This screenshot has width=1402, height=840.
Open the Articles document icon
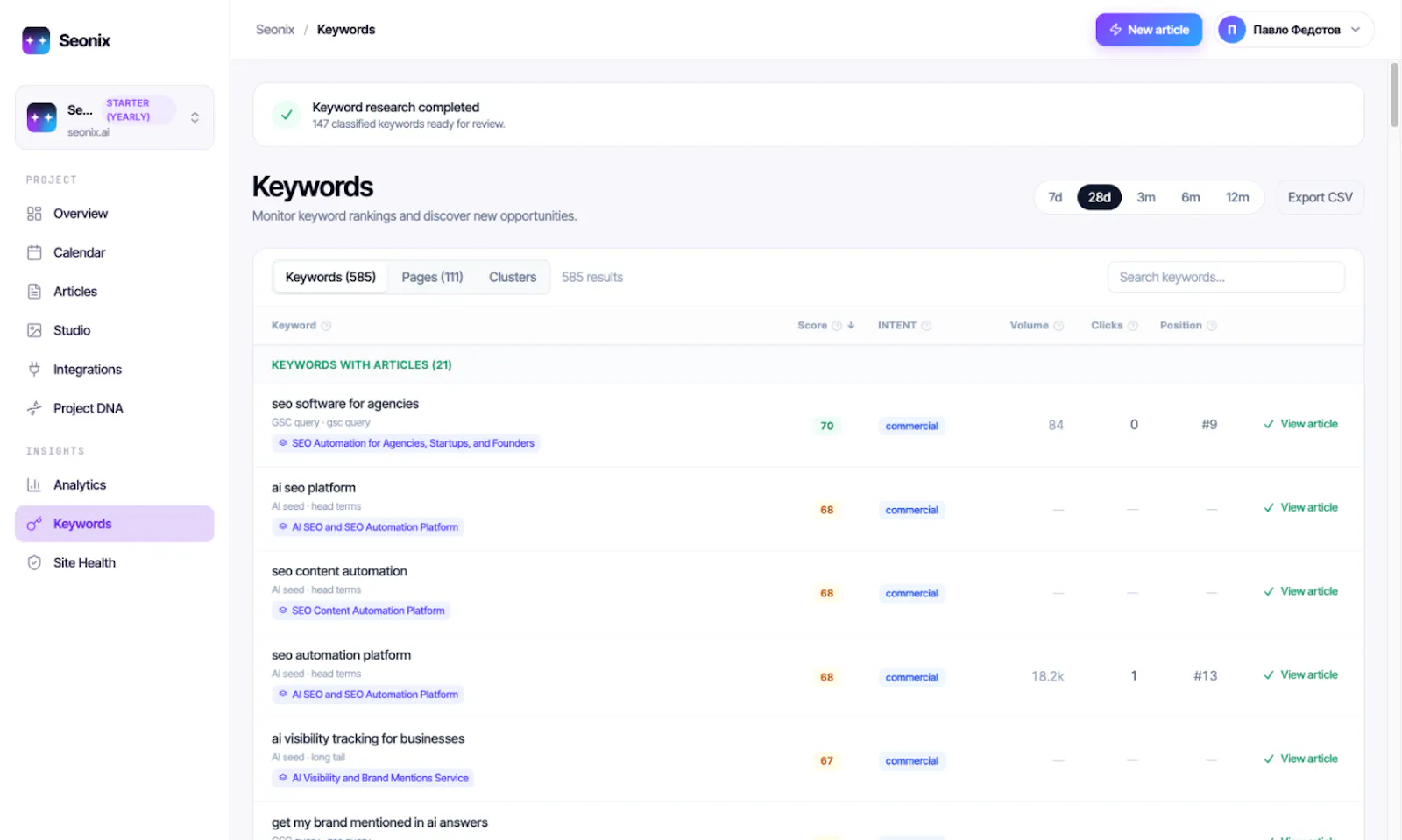pyautogui.click(x=34, y=292)
